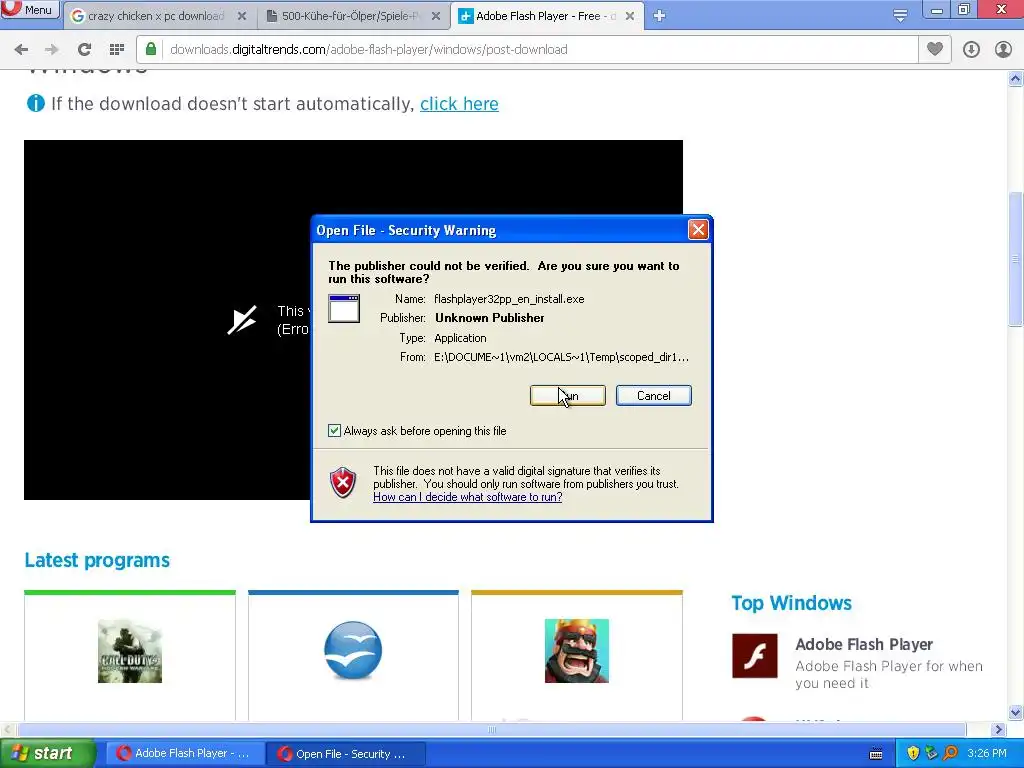Close the crazy chicken tab

tap(242, 16)
